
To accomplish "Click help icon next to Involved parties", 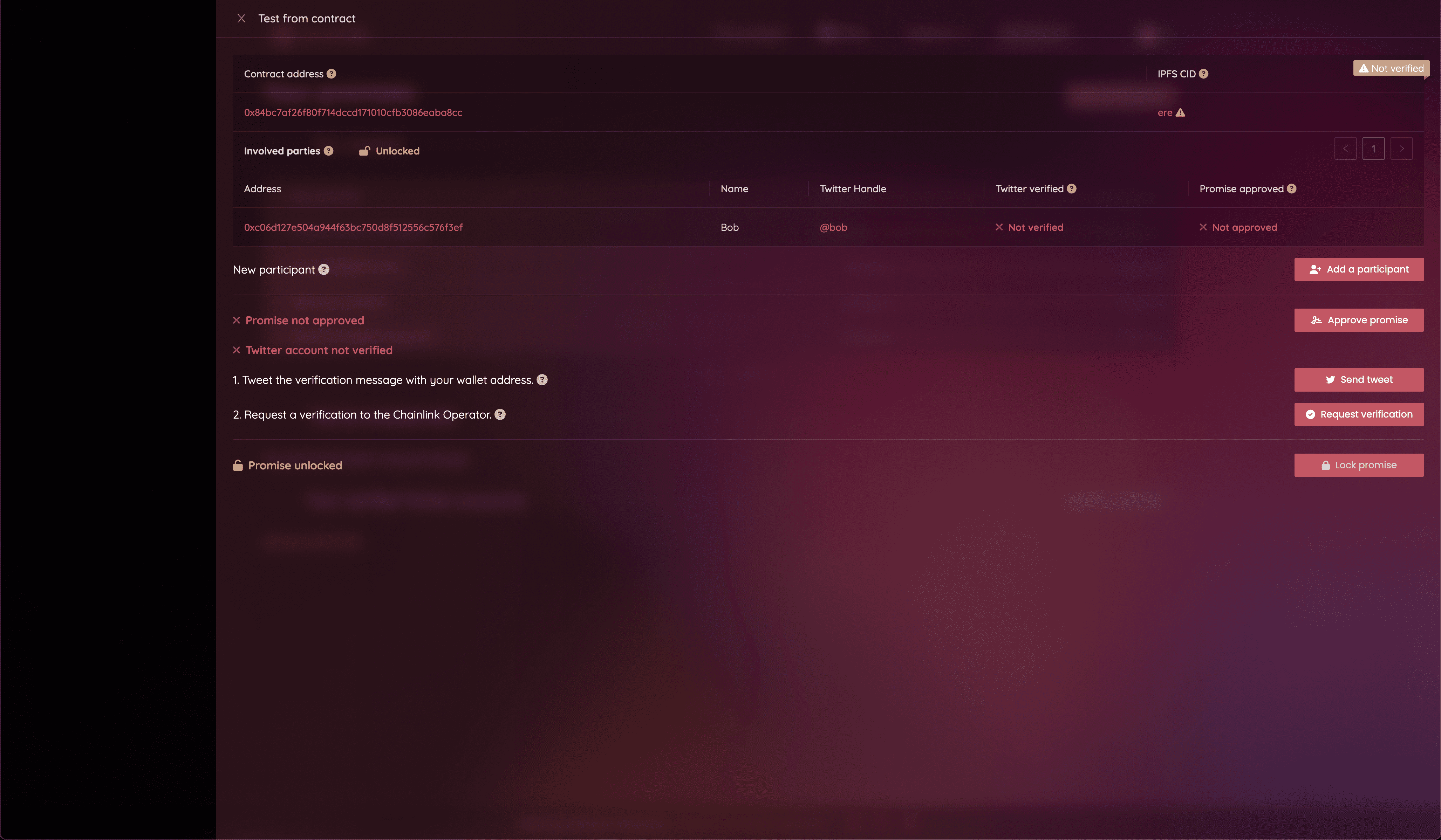I will point(328,151).
